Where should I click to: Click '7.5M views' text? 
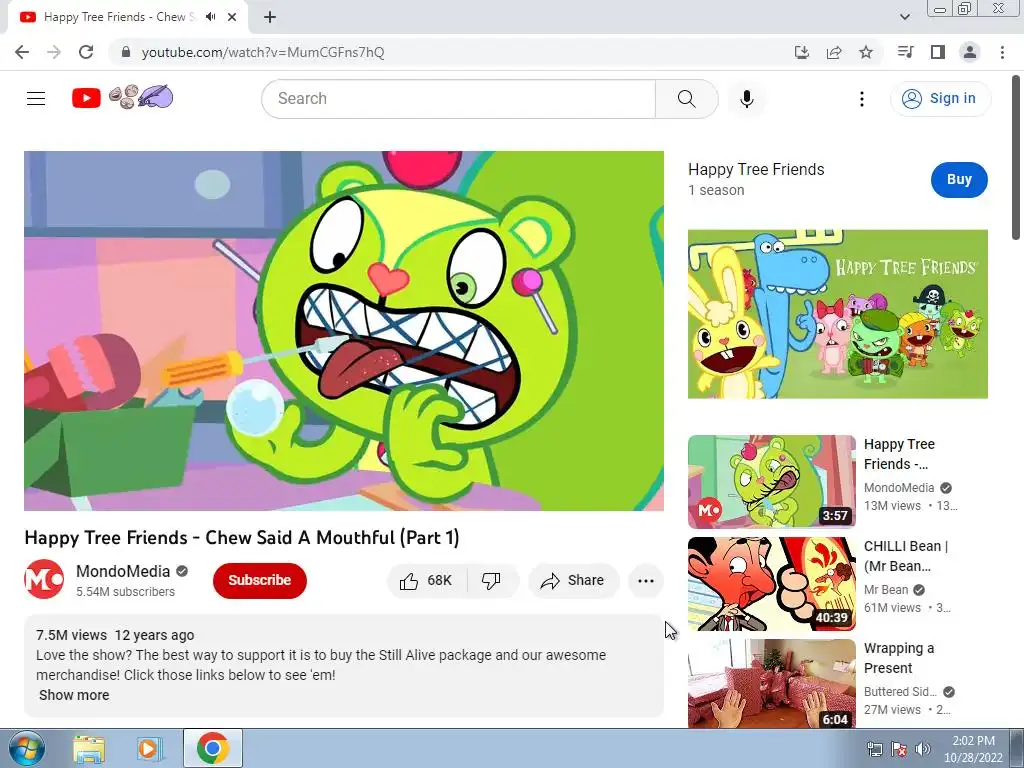click(x=71, y=635)
